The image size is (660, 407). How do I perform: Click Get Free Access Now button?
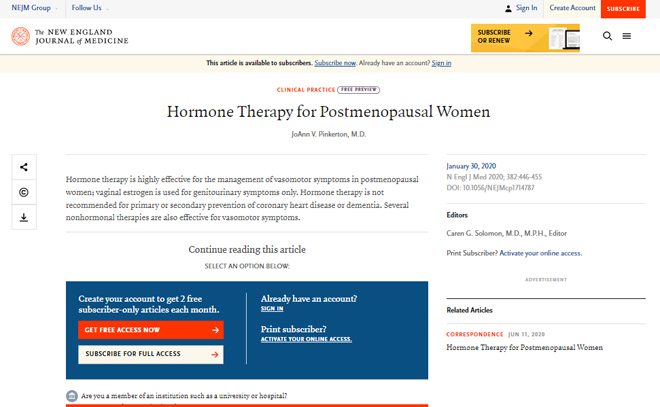click(x=151, y=330)
